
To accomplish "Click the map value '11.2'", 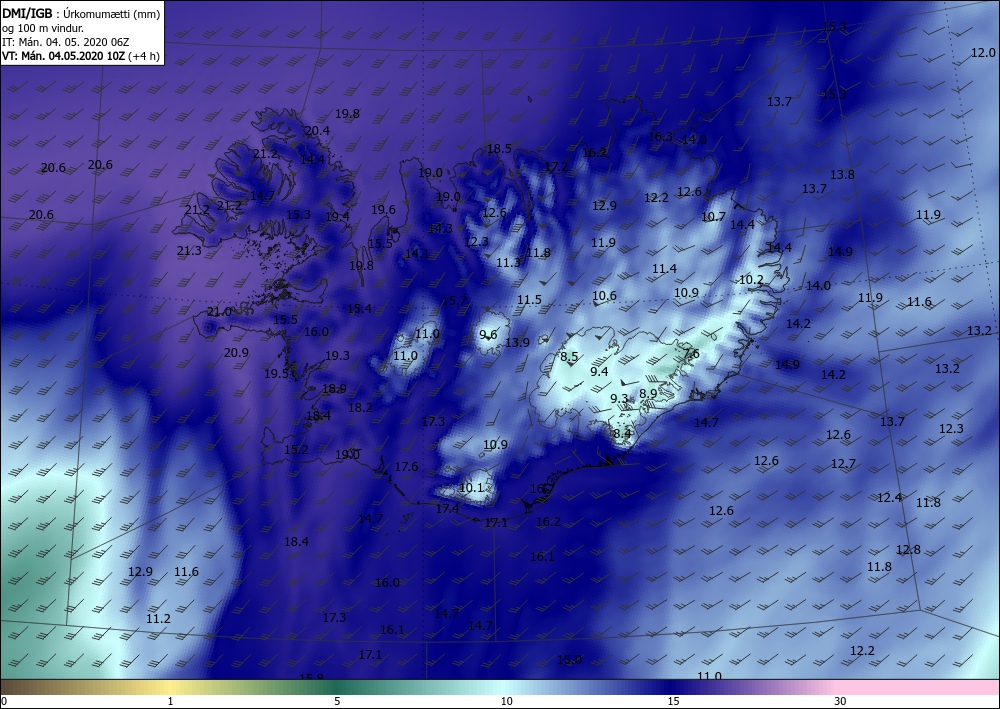I will (x=159, y=619).
